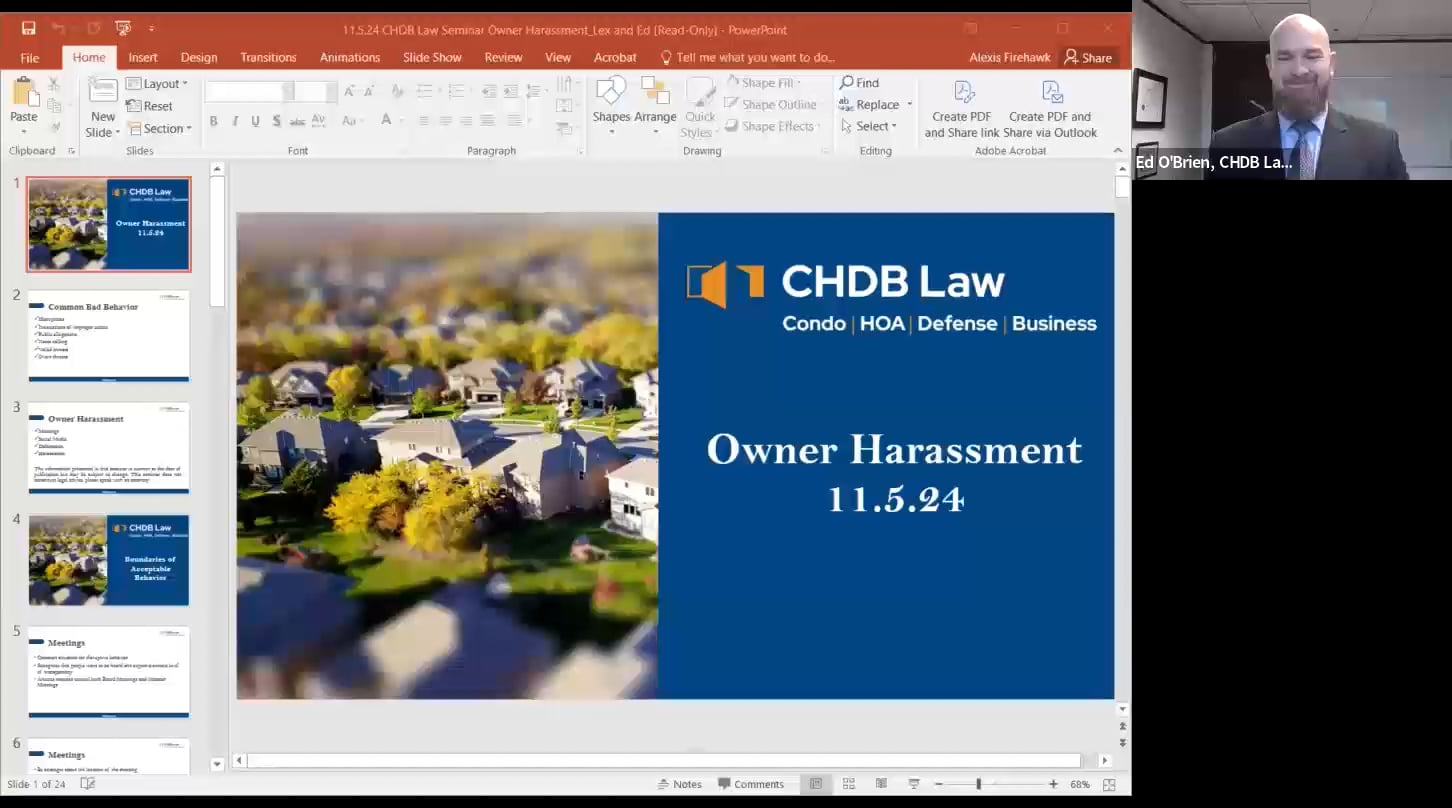This screenshot has height=808, width=1452.
Task: Click the Copy icon under Cut
Action: (55, 106)
